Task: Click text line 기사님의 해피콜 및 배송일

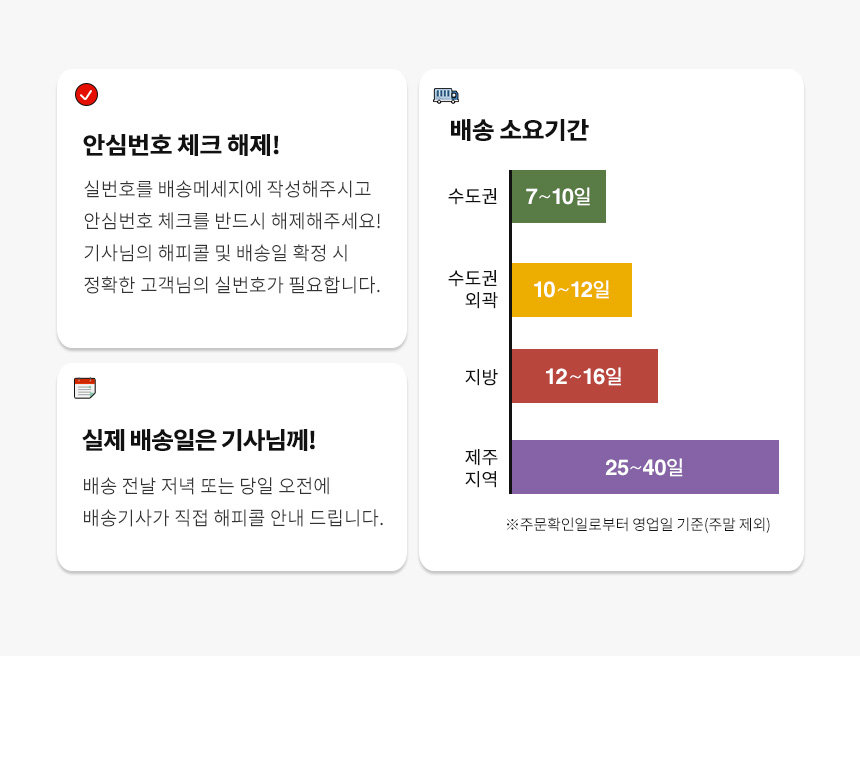Action: 216,253
